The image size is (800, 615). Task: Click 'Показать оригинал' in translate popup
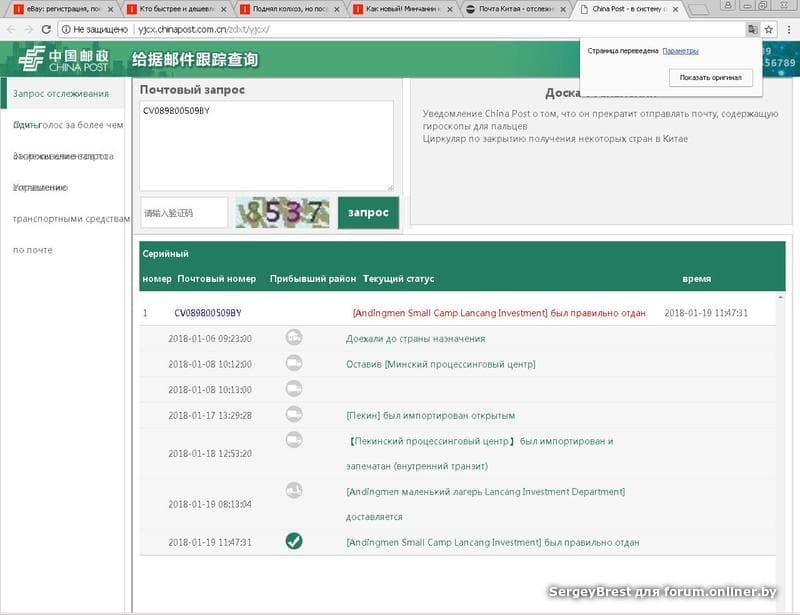[x=710, y=78]
